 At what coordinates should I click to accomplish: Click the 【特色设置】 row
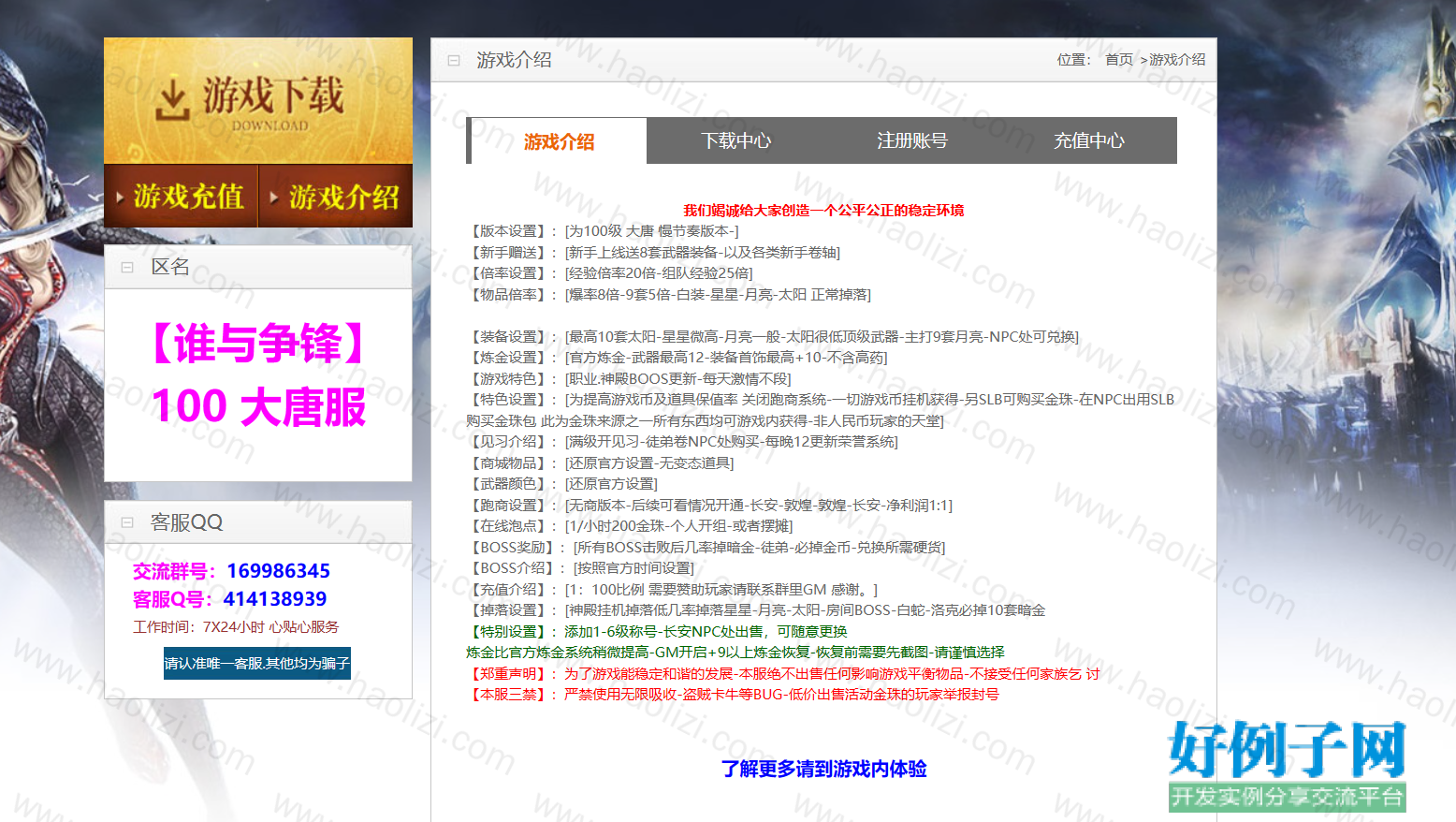pyautogui.click(x=821, y=410)
